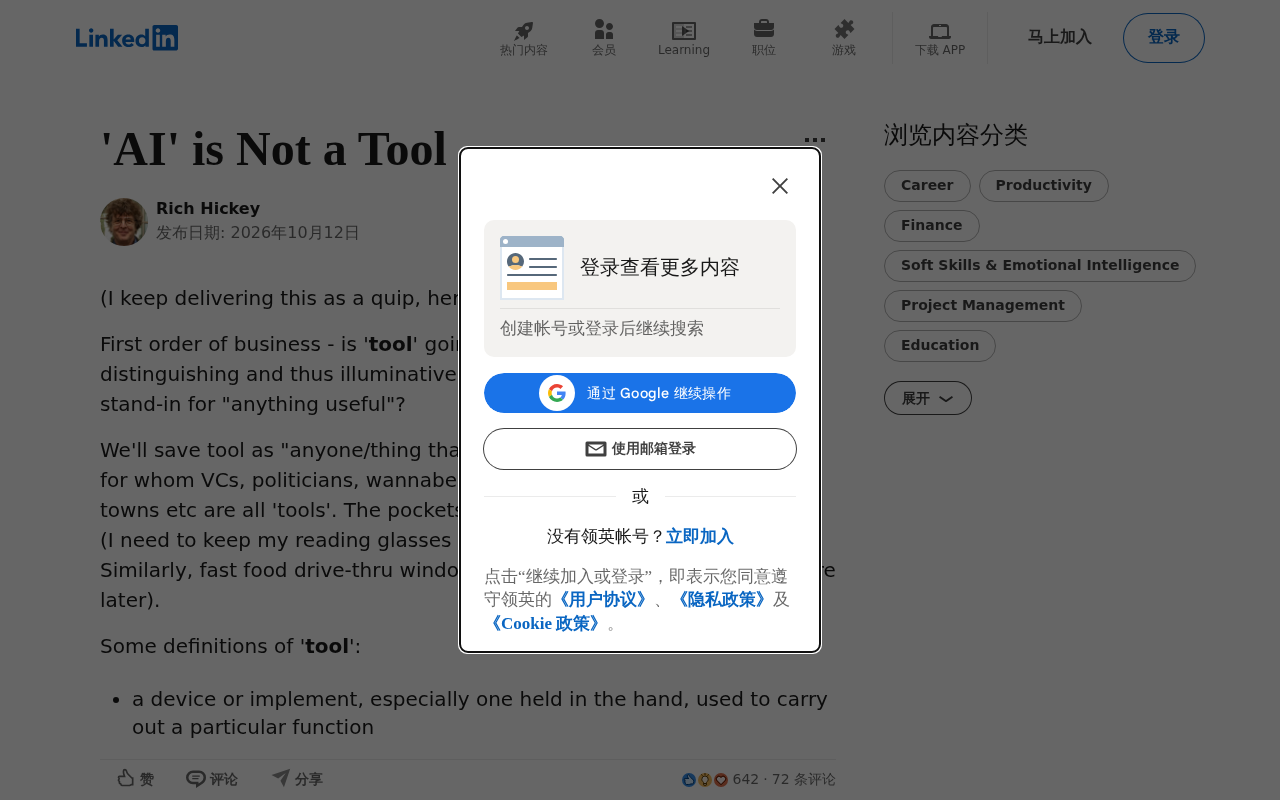Close the sign-in dialog with X
The image size is (1280, 800).
click(x=780, y=186)
